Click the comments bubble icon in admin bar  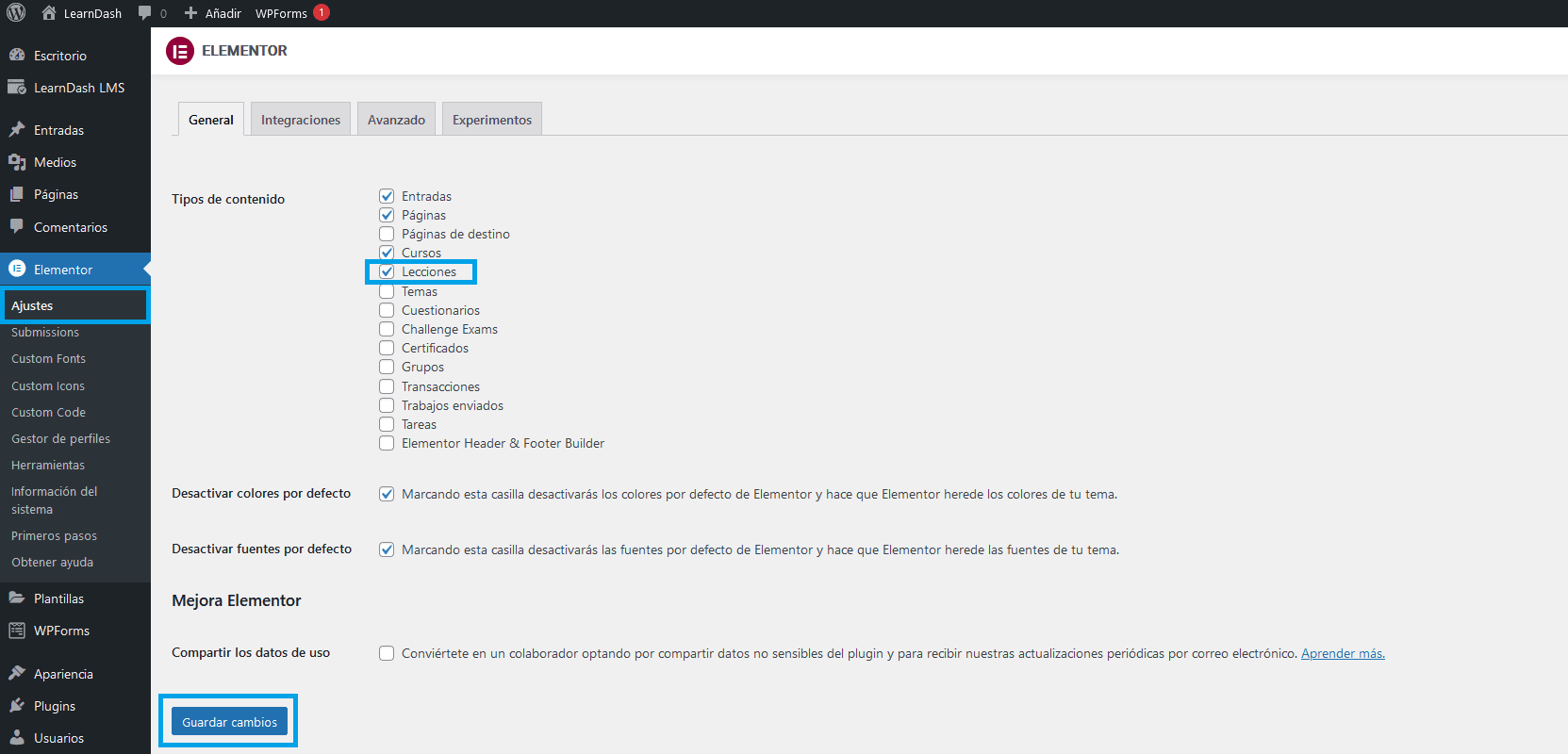point(144,13)
